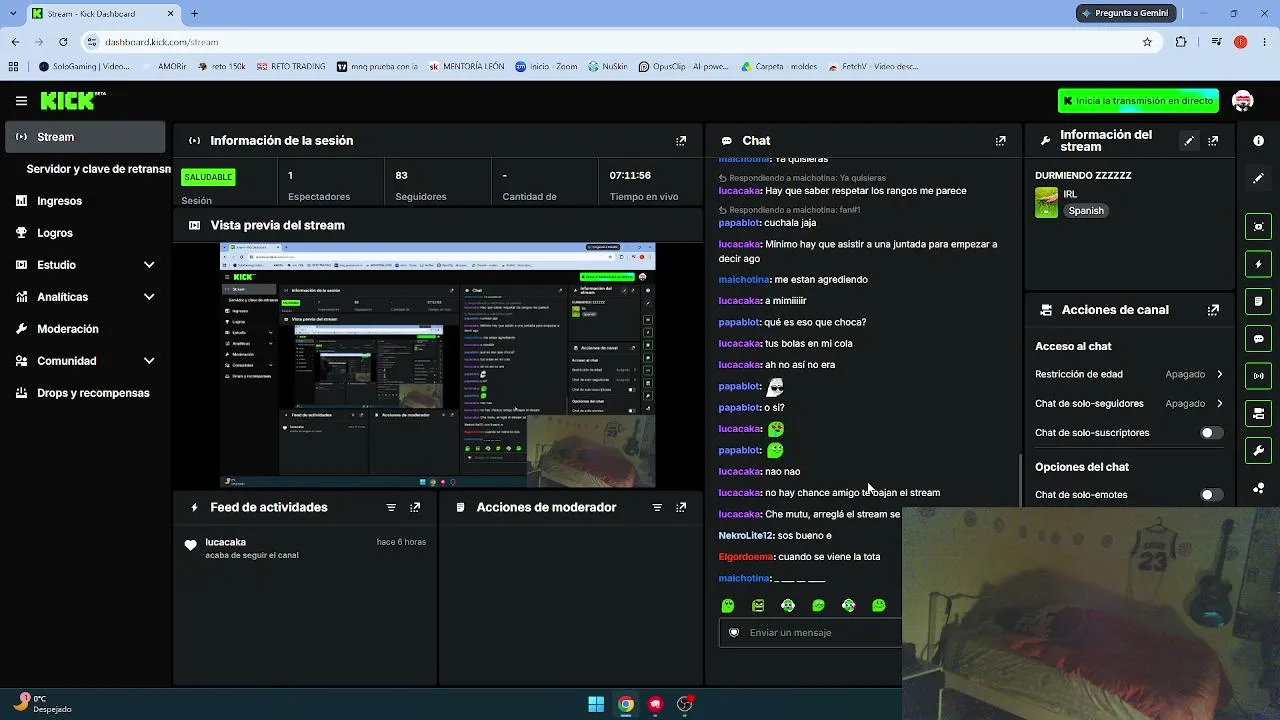Viewport: 1280px width, 720px height.
Task: Open the Chrome extensions puzzle icon
Action: [x=1181, y=42]
